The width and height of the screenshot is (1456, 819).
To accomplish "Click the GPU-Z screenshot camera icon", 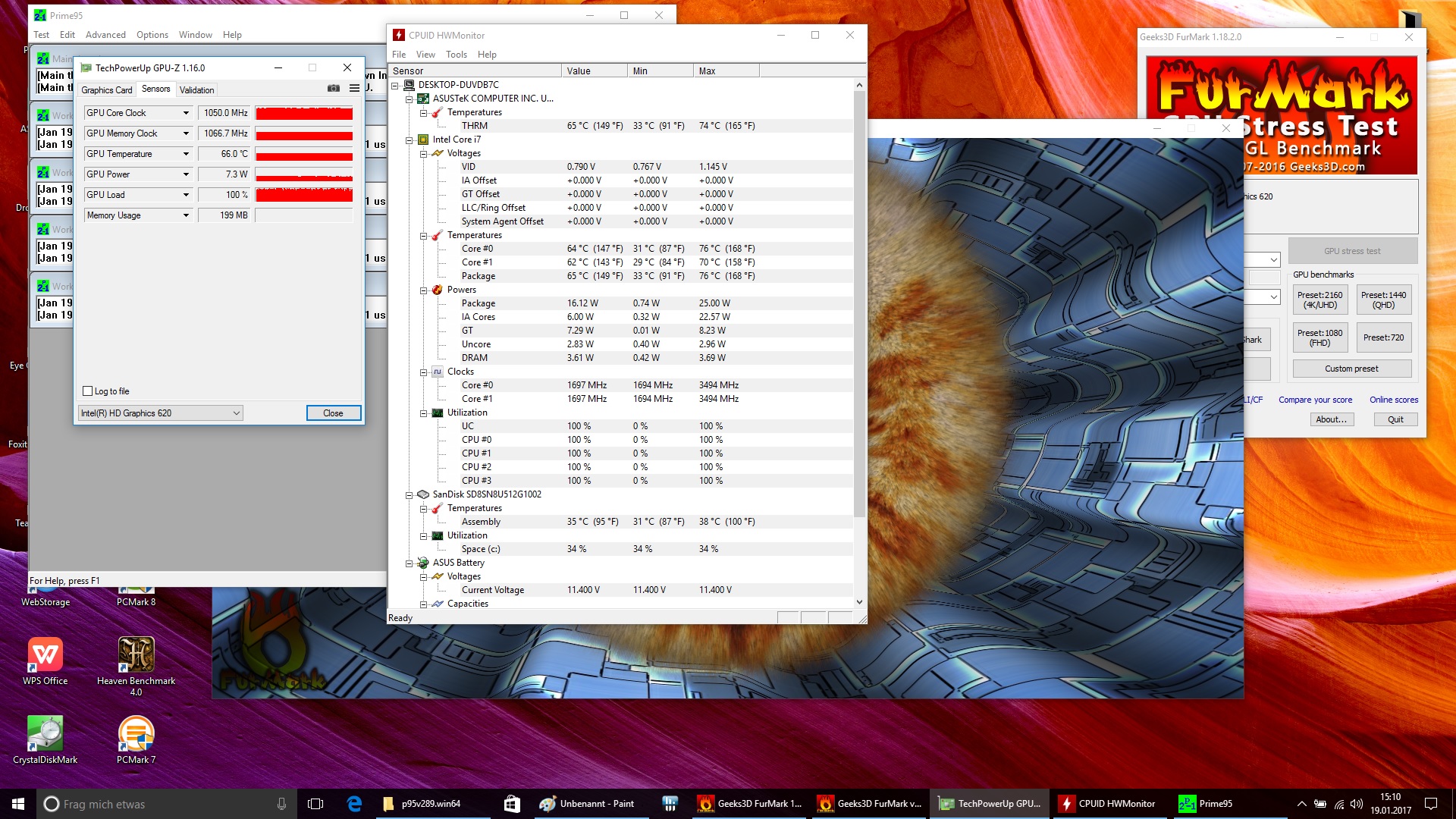I will (333, 89).
